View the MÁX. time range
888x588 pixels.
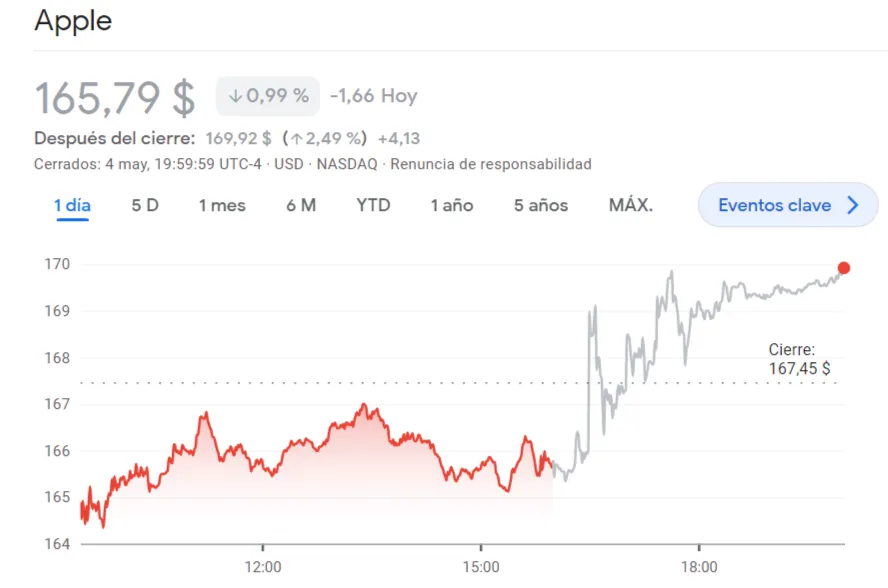coord(631,205)
